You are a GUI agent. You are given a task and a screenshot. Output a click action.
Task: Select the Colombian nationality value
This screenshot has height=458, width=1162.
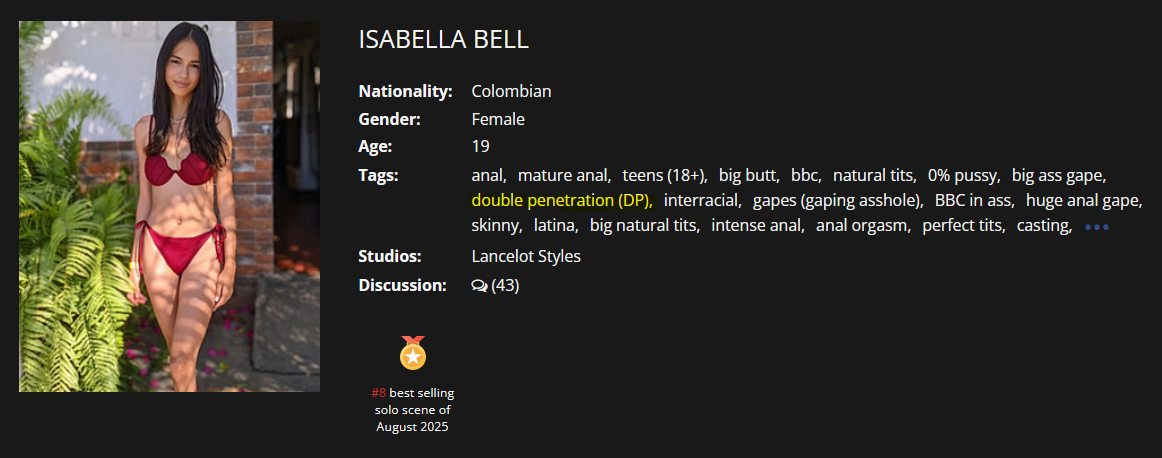[511, 91]
